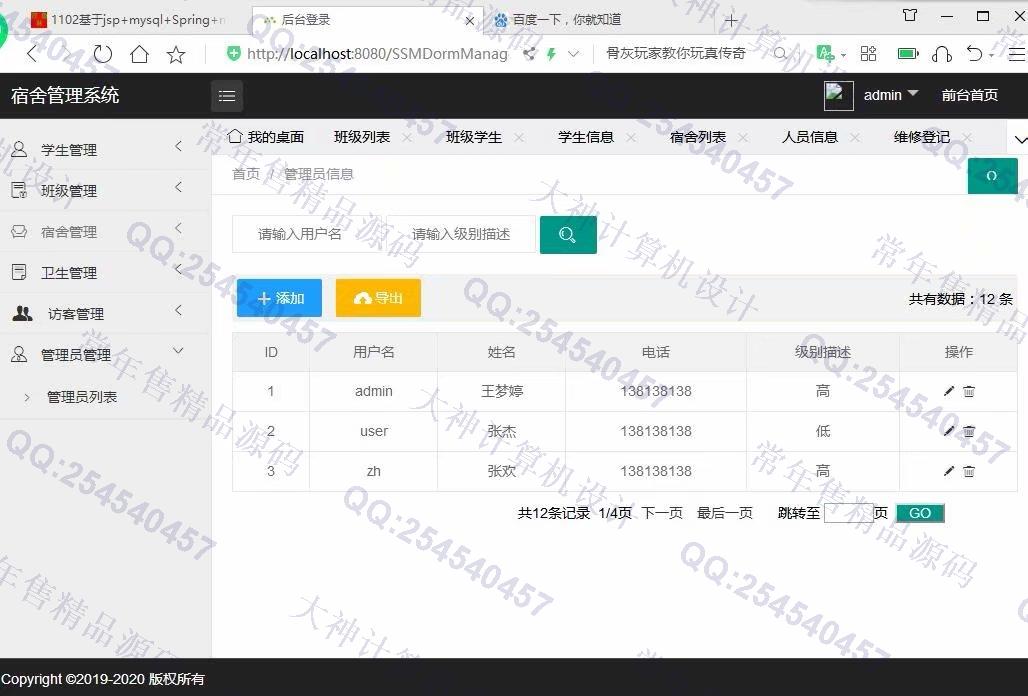Expand 访客管理 sidebar menu
1028x696 pixels.
pyautogui.click(x=105, y=313)
